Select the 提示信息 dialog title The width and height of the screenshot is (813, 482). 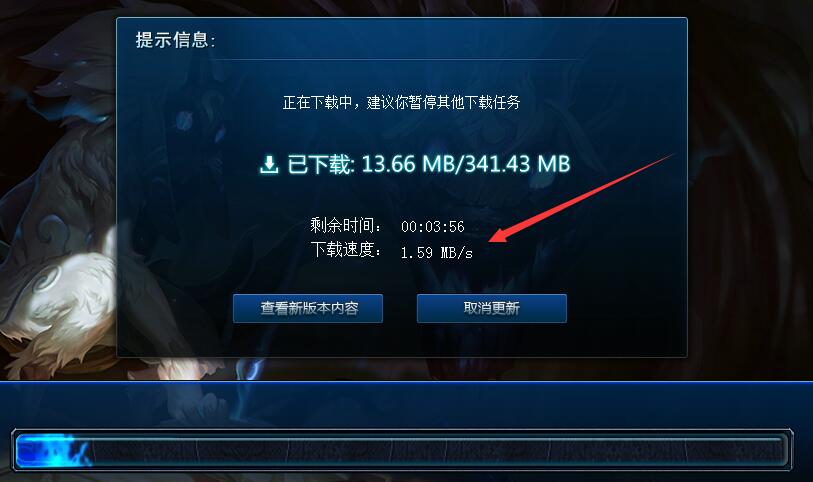pos(175,40)
